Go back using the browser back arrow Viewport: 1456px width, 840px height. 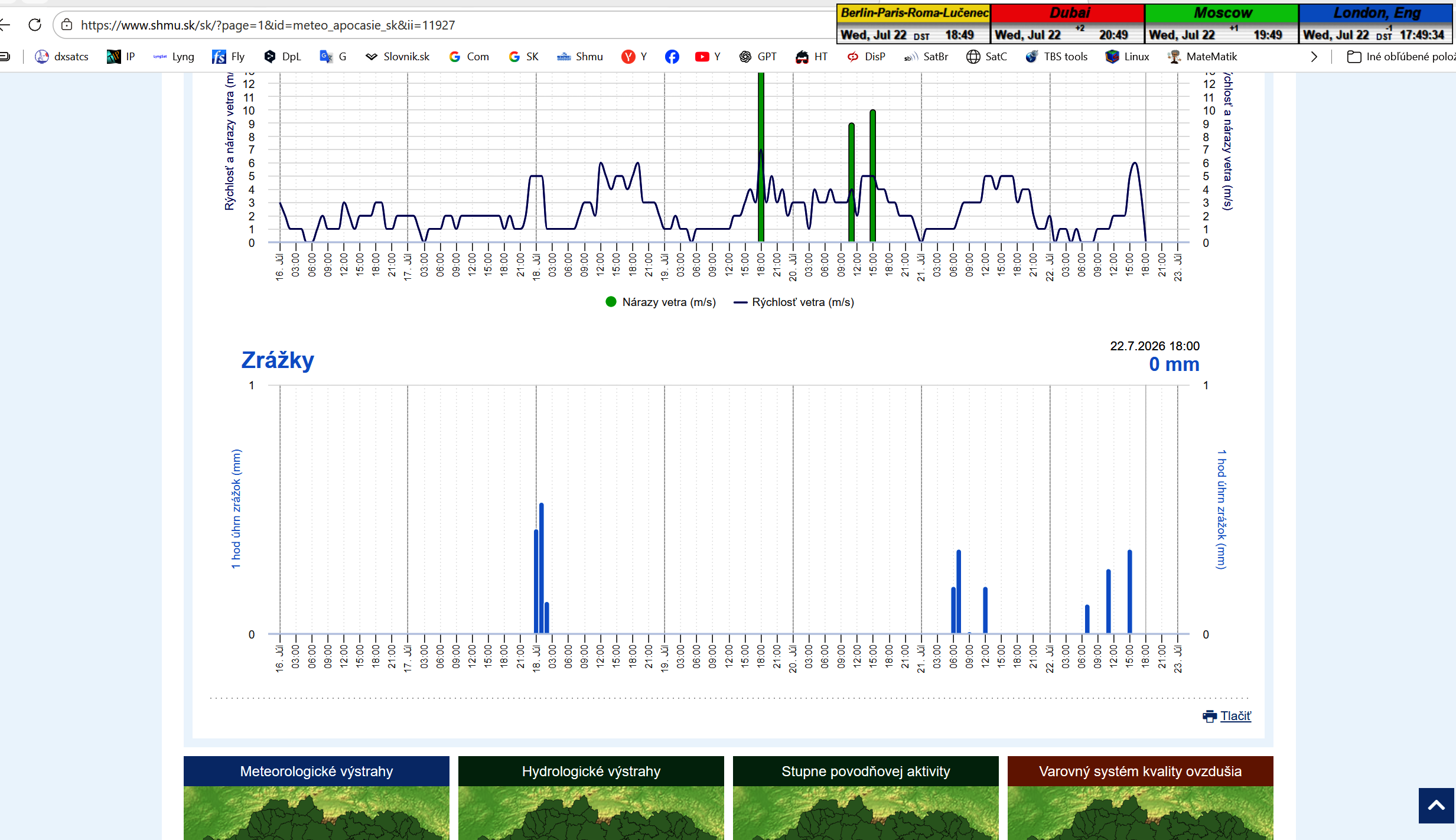pyautogui.click(x=5, y=25)
